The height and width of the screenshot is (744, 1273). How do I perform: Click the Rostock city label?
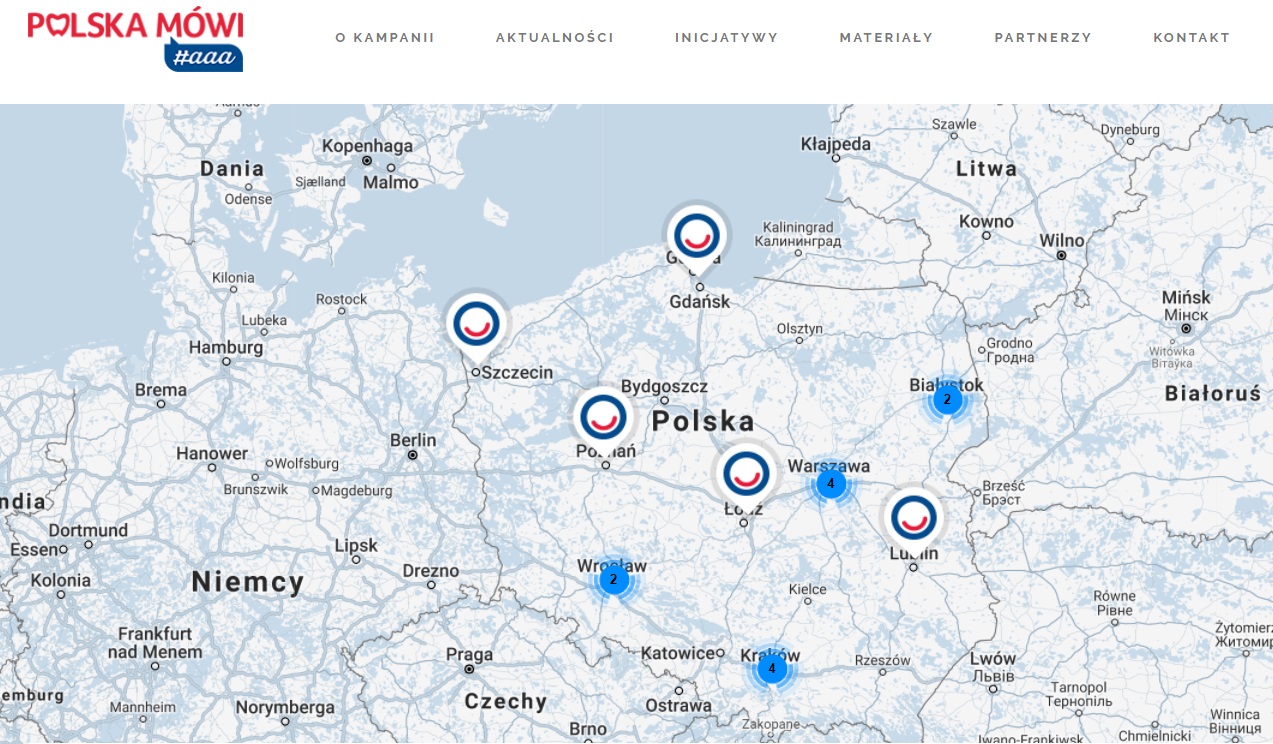click(342, 299)
